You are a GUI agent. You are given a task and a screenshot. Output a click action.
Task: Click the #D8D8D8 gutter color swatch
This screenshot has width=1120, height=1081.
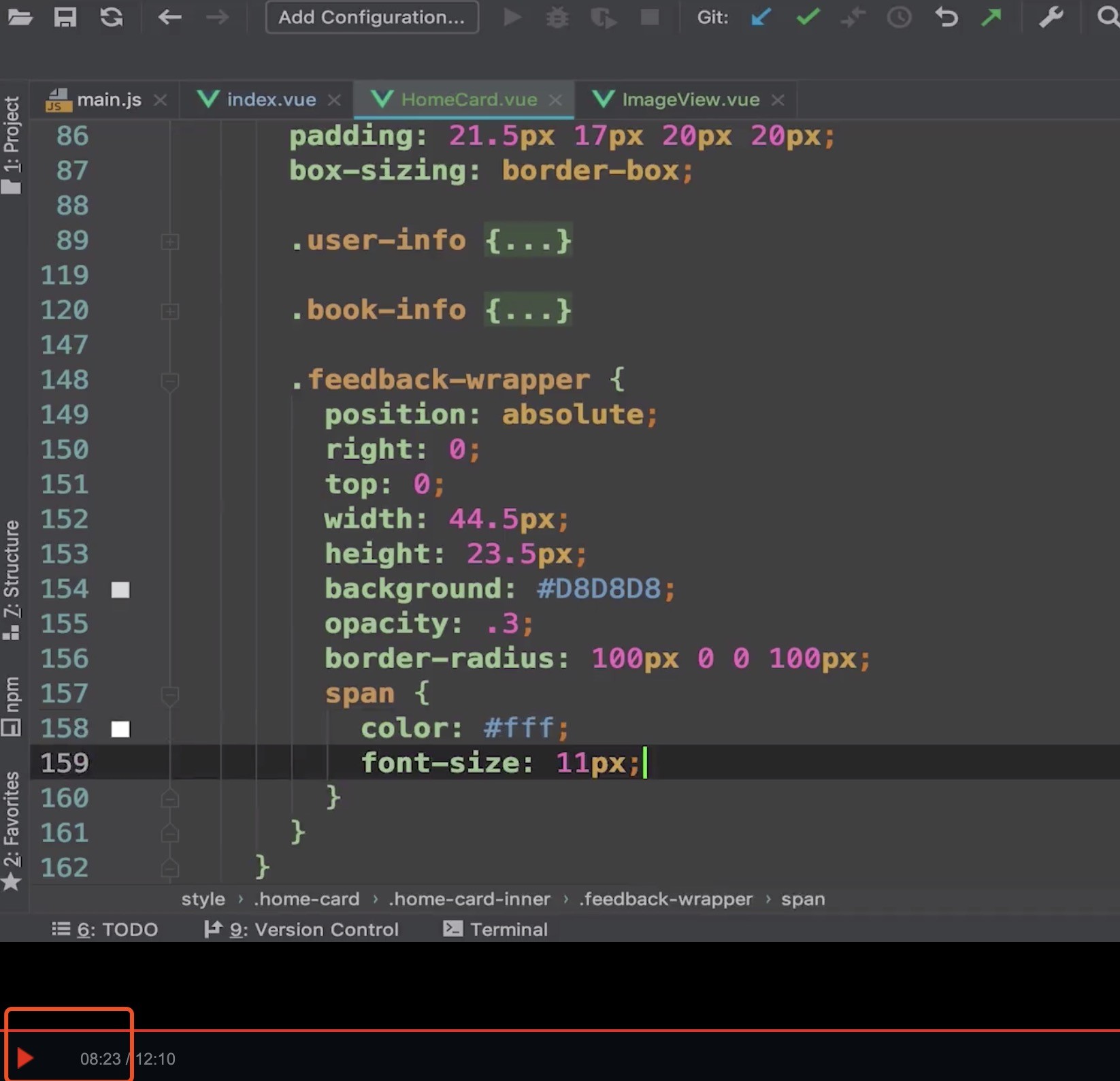[120, 590]
